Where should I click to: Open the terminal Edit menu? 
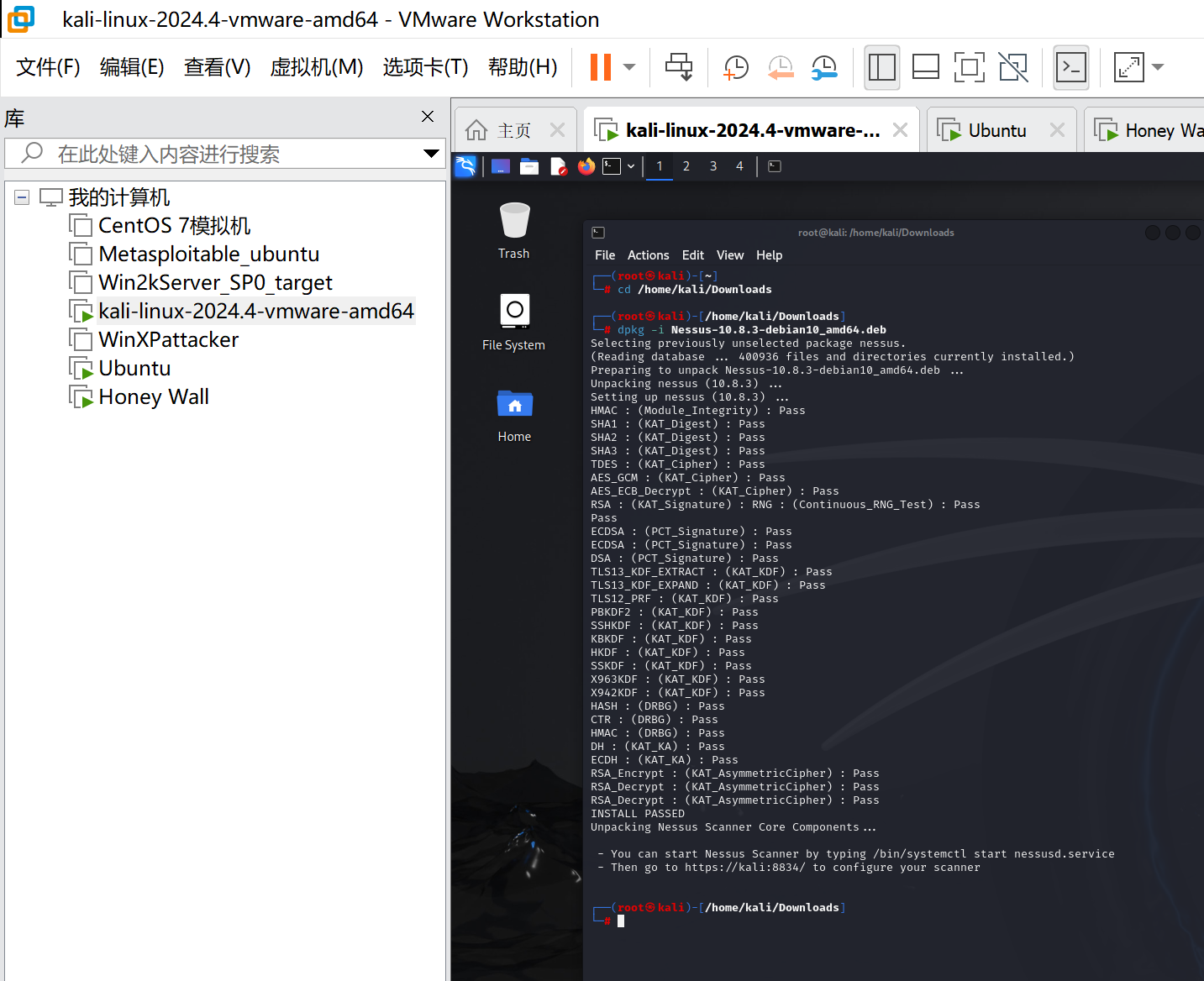pyautogui.click(x=693, y=255)
